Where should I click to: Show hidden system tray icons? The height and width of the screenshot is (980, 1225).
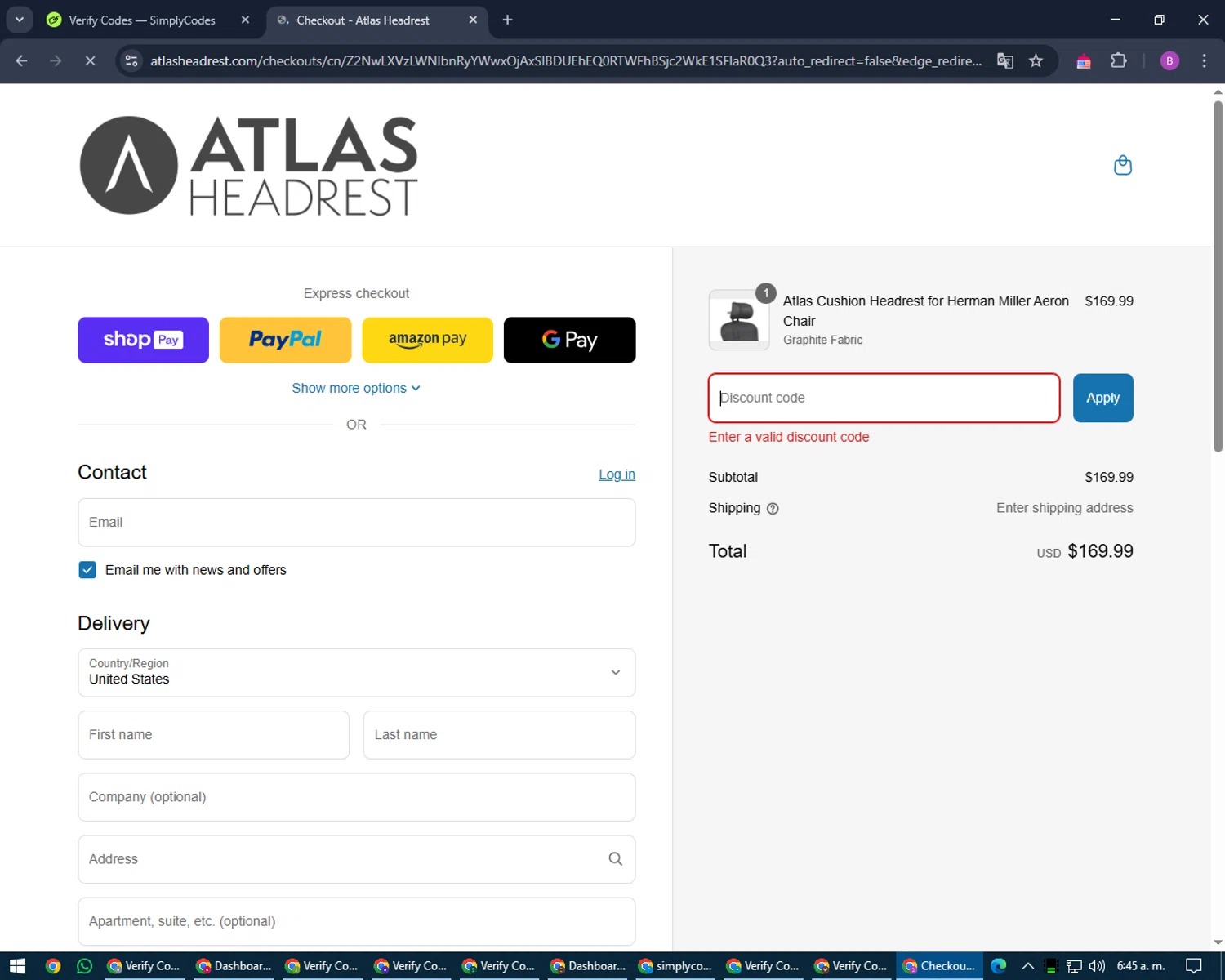[1028, 966]
